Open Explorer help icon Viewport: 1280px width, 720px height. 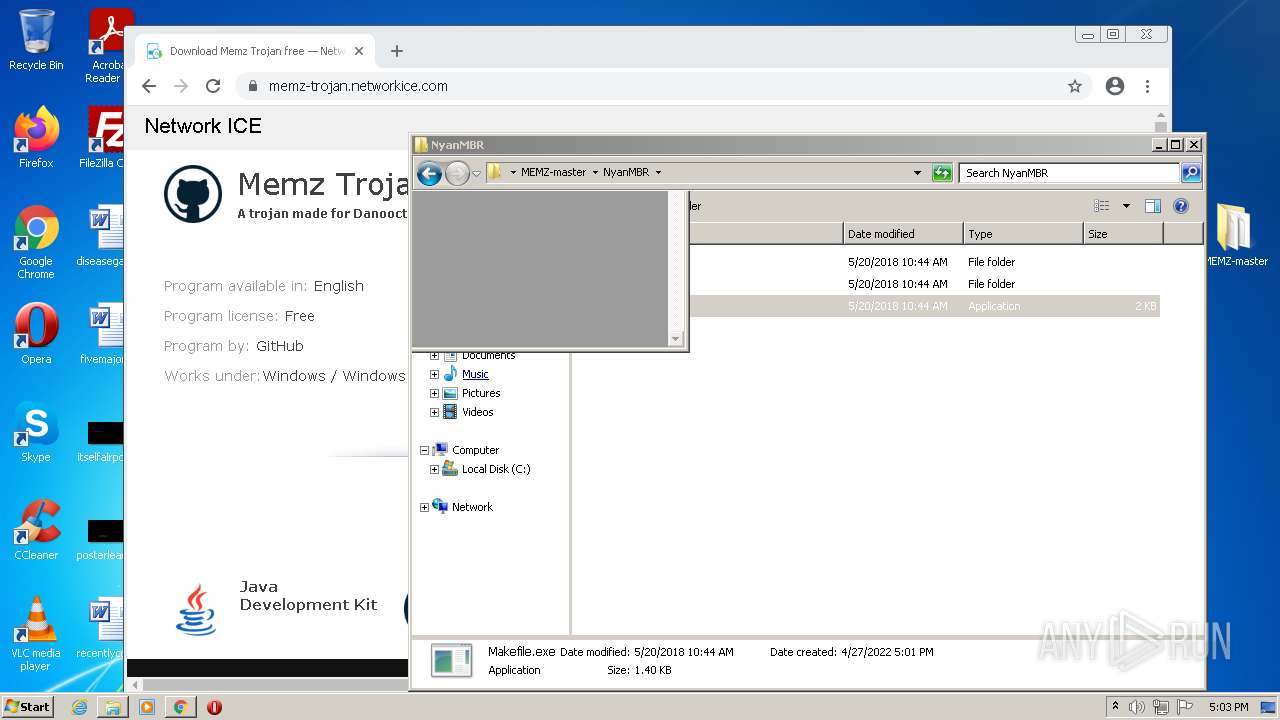point(1180,206)
